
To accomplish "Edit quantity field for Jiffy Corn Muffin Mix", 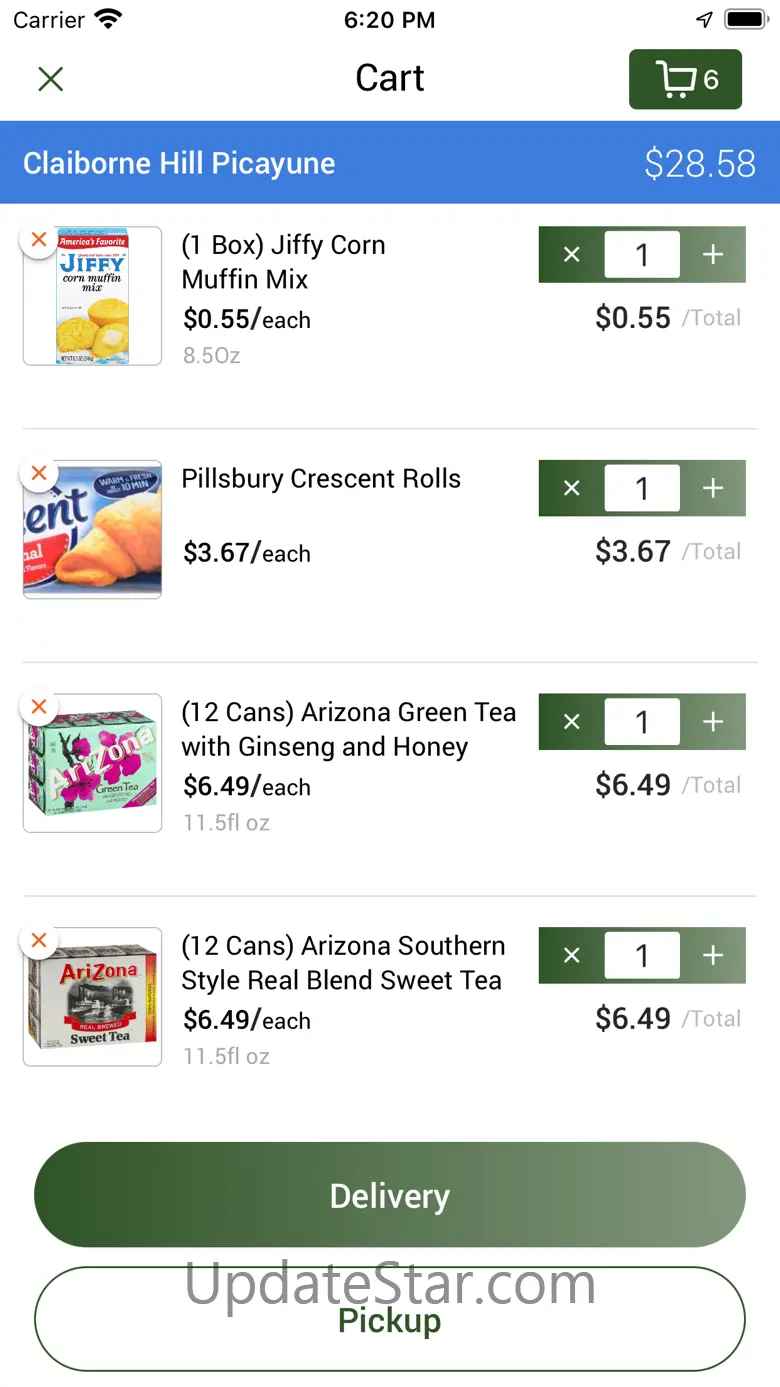I will pos(642,255).
